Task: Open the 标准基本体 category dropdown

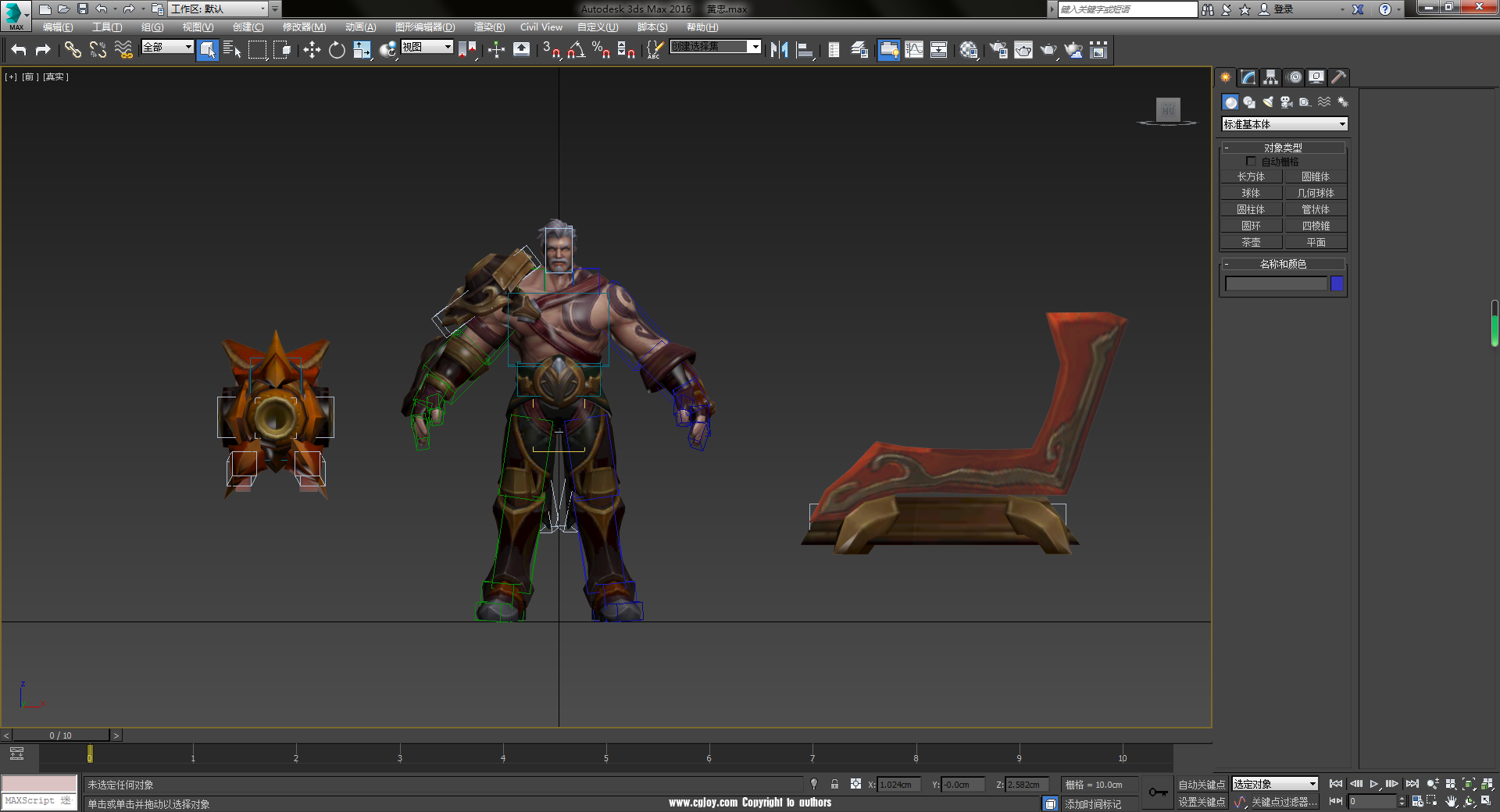Action: point(1284,124)
